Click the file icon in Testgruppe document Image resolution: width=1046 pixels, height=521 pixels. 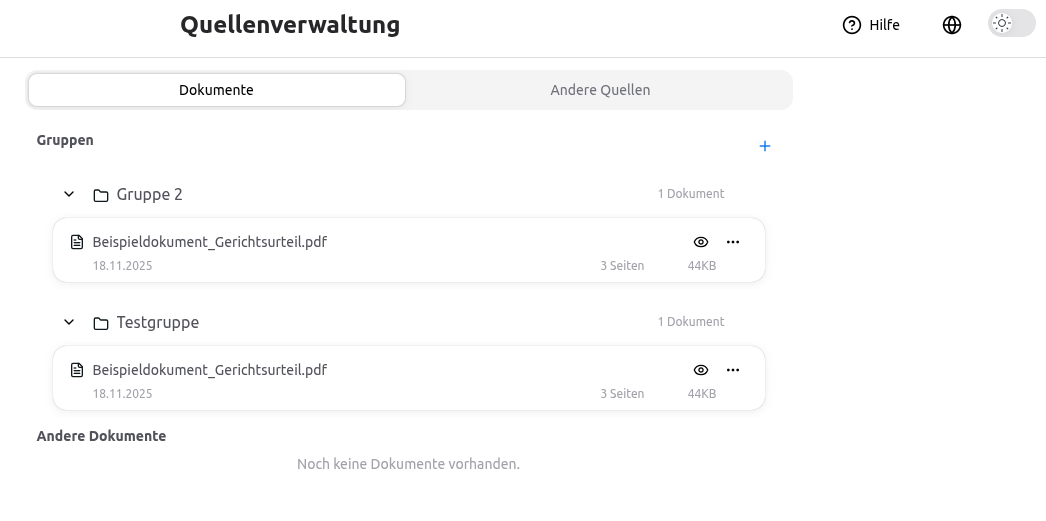tap(77, 370)
